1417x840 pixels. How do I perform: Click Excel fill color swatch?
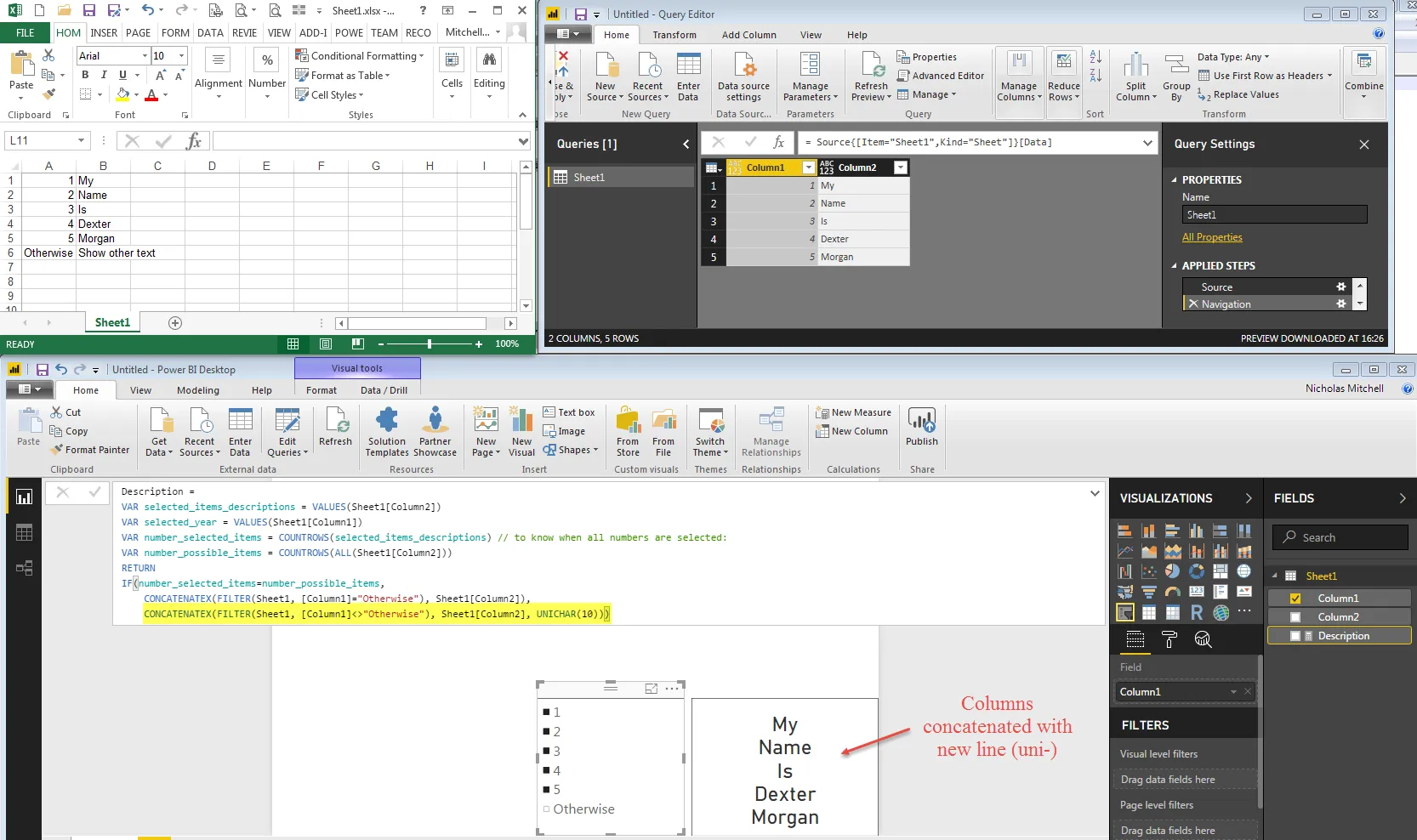pos(123,94)
